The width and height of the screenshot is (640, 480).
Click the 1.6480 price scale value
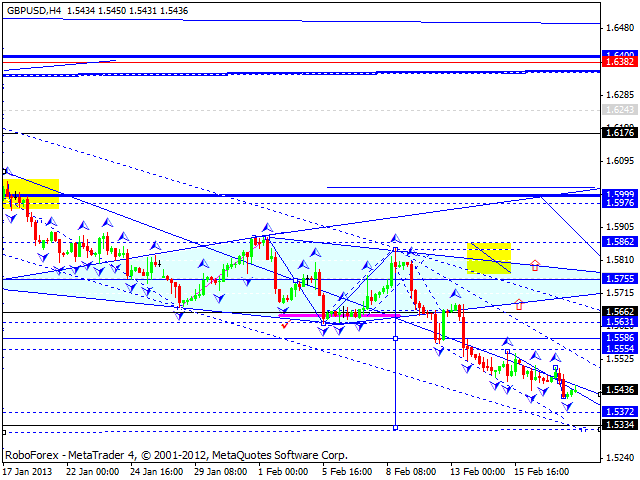620,28
